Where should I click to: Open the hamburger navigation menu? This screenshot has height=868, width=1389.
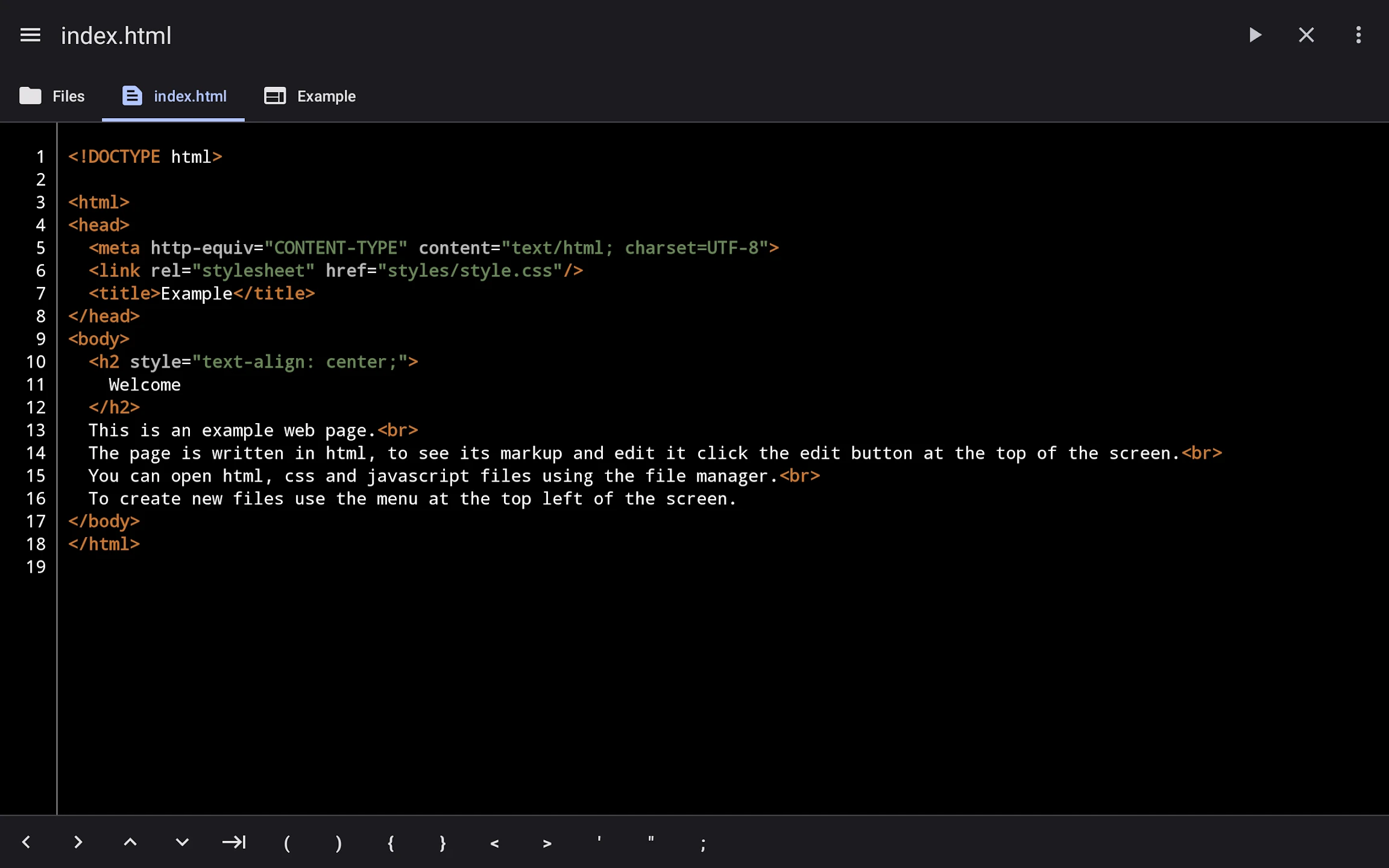click(x=30, y=35)
